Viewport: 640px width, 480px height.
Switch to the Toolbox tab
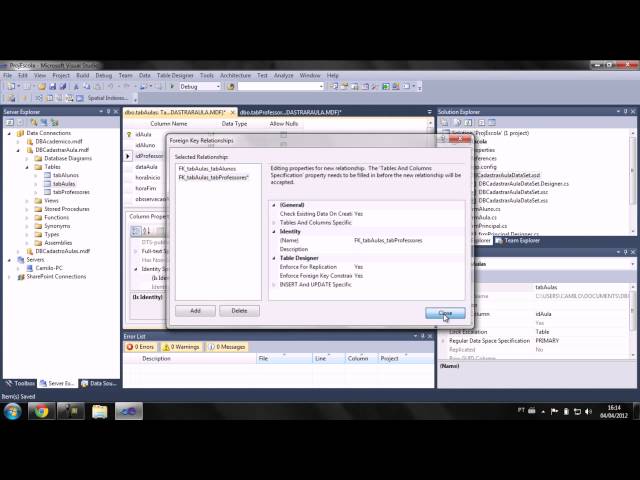[x=20, y=383]
